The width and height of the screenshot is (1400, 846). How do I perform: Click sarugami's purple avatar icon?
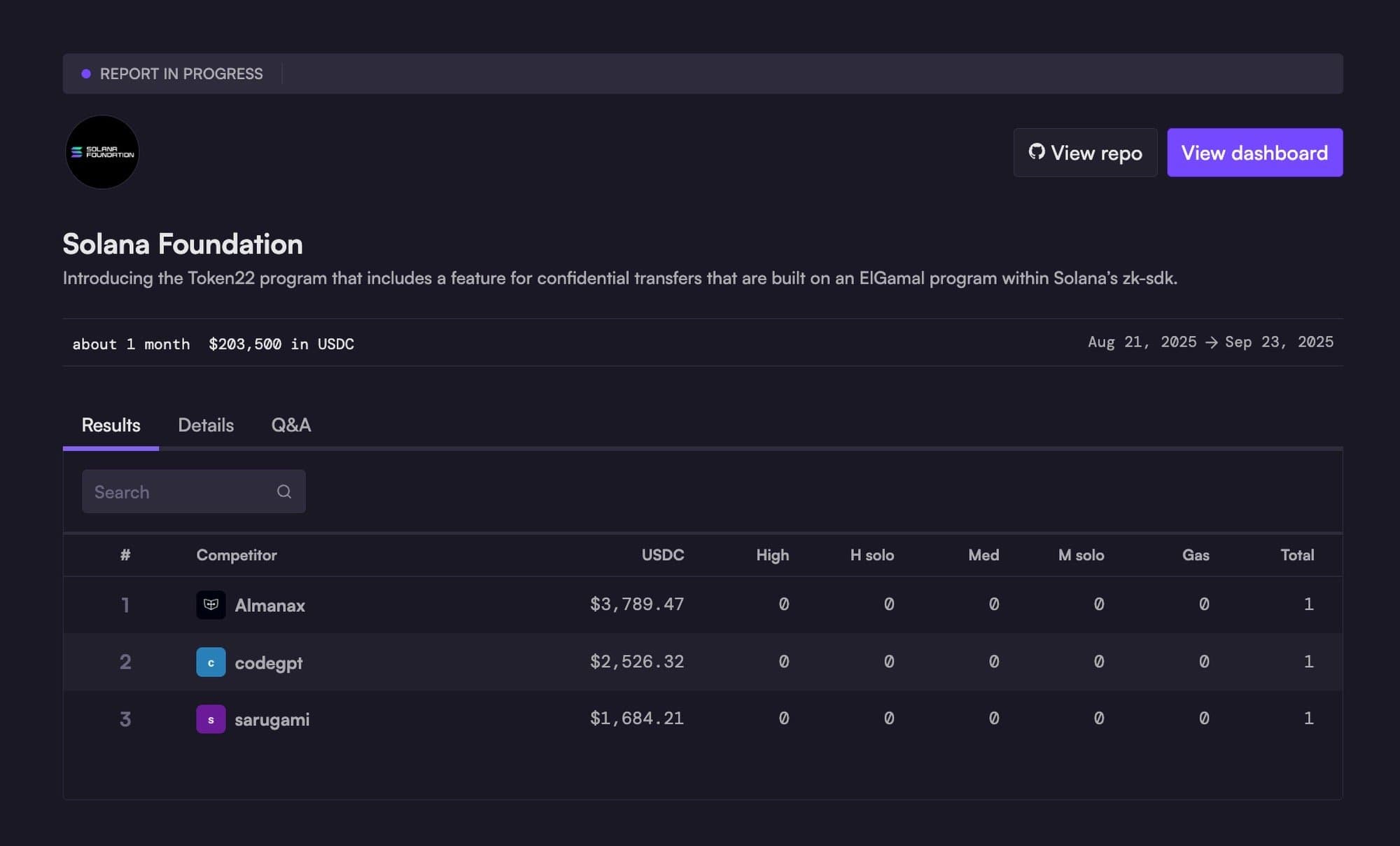211,719
